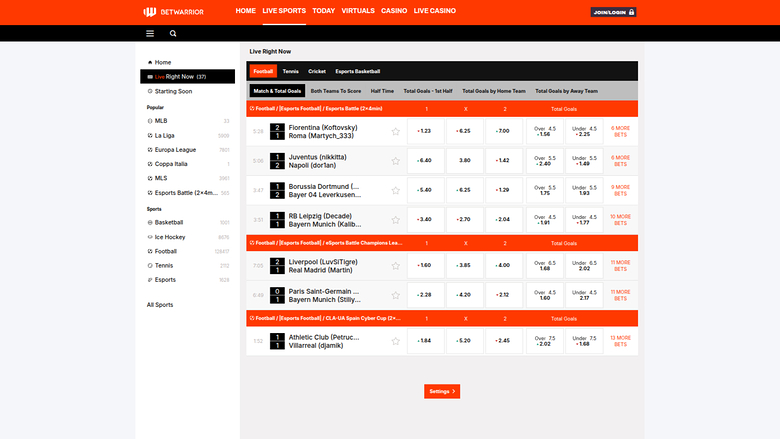Screen dimensions: 780x439
Task: Expand 11 More Bets for Paris Saint-Germain match
Action: click(x=620, y=295)
